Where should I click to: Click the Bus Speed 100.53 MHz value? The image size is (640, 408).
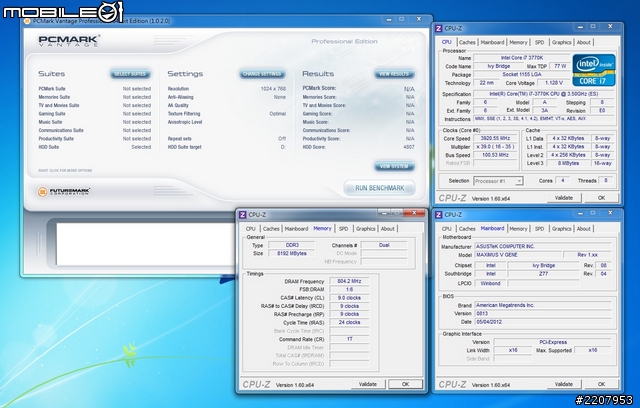tap(495, 155)
